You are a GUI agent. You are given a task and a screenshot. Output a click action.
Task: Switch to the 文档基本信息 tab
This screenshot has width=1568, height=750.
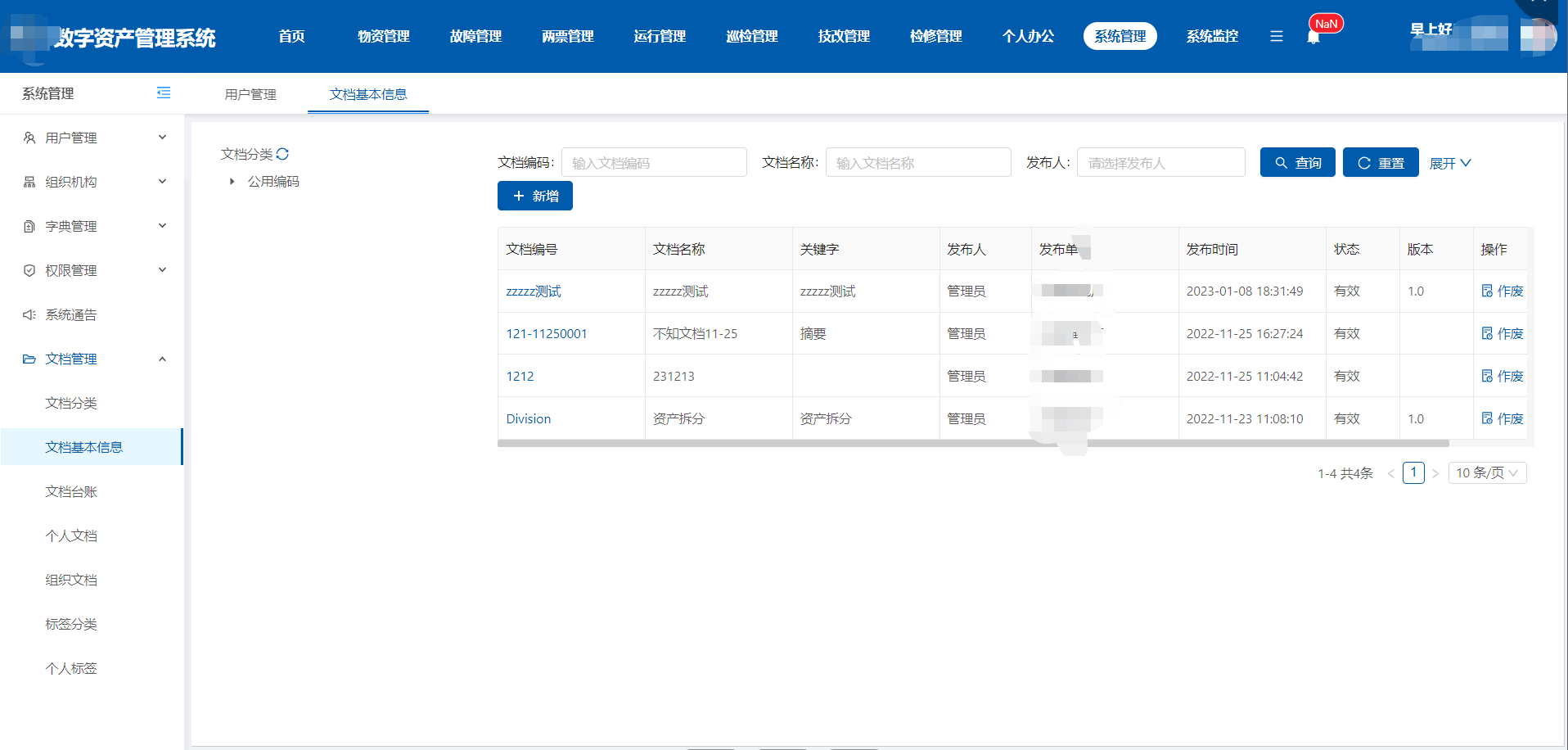[368, 94]
